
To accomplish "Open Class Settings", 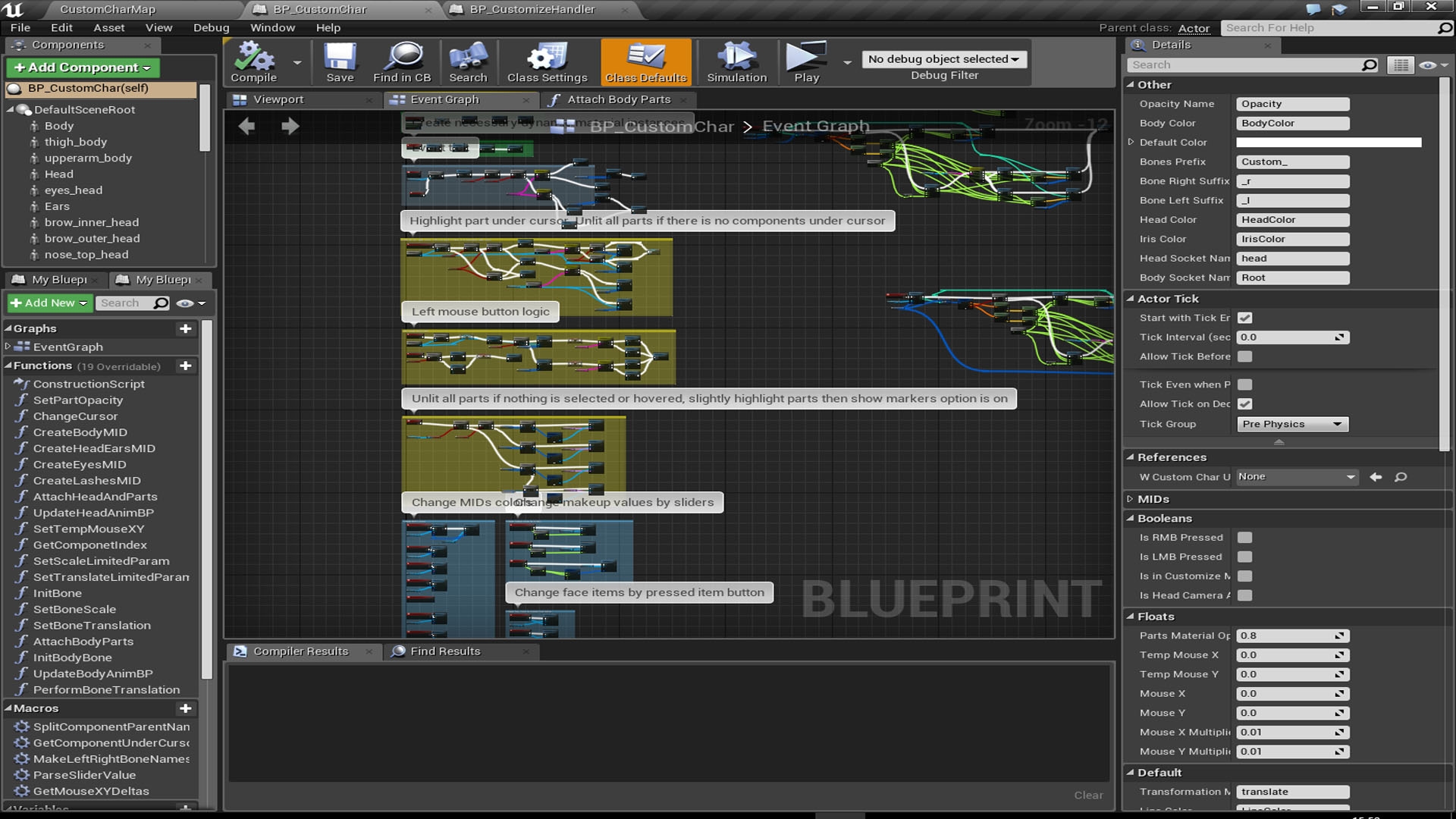I will (545, 62).
